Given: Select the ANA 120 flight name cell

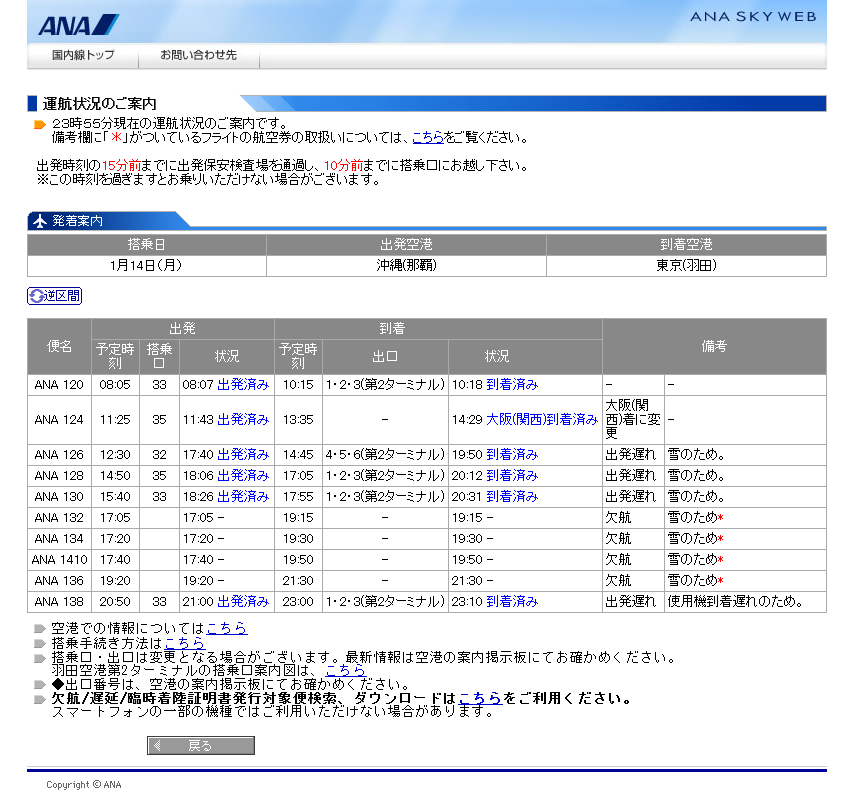Looking at the screenshot, I should pyautogui.click(x=59, y=384).
